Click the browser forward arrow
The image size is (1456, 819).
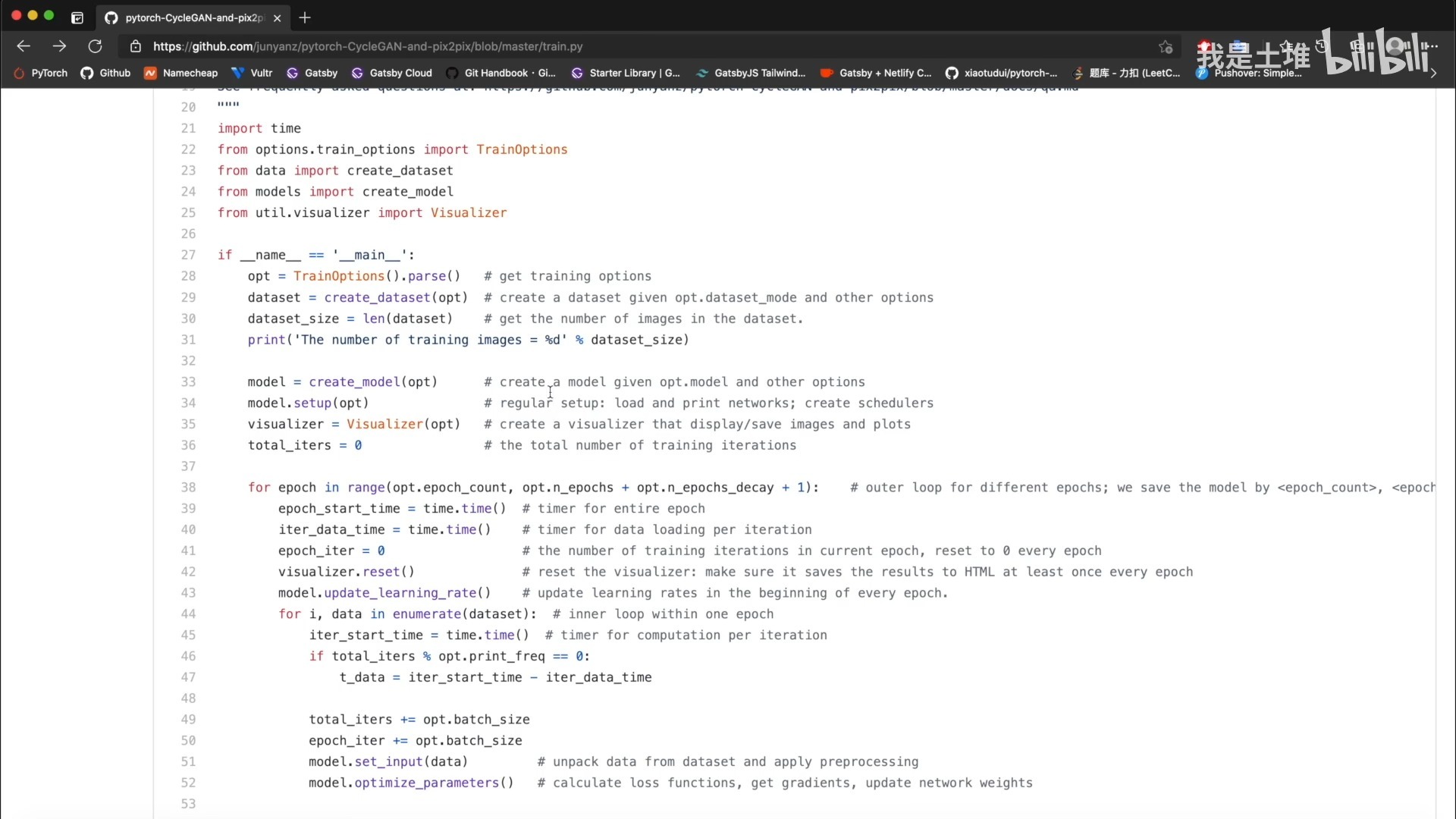pyautogui.click(x=59, y=46)
